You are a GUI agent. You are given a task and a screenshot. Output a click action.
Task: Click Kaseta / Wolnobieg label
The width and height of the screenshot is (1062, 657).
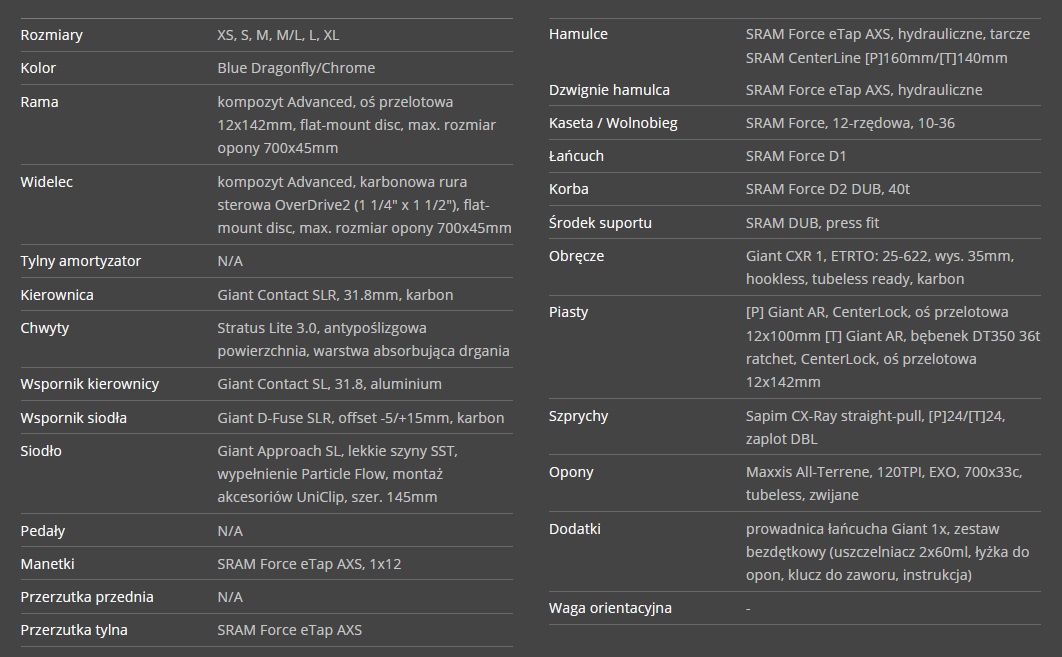coord(613,123)
